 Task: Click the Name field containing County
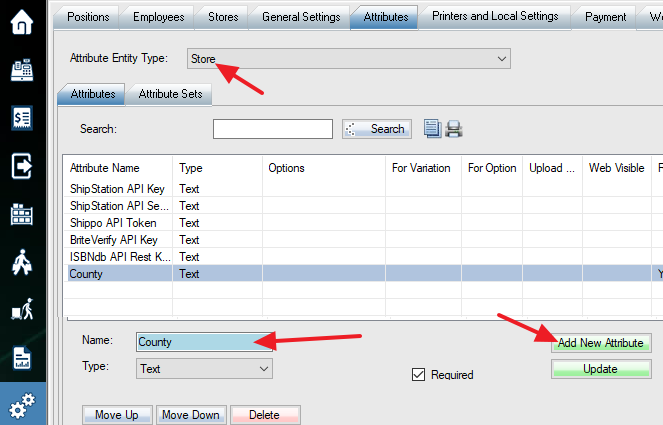click(204, 342)
